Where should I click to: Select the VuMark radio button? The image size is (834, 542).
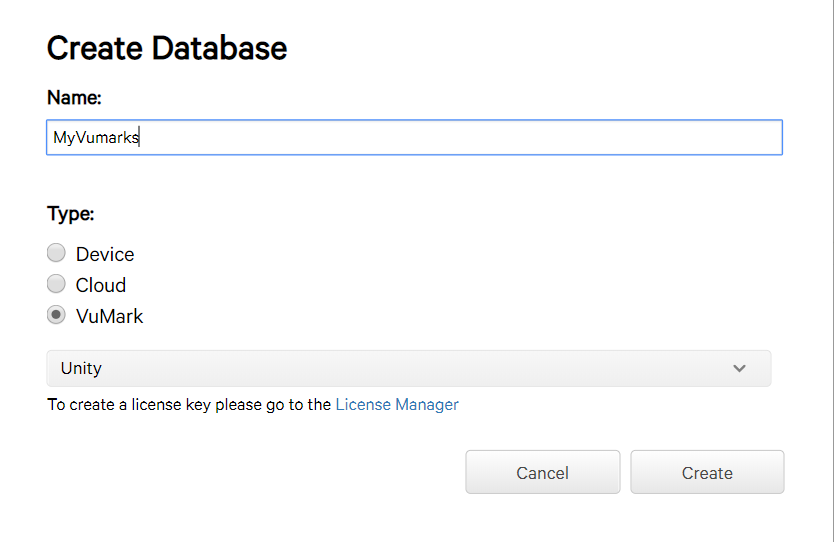[56, 315]
